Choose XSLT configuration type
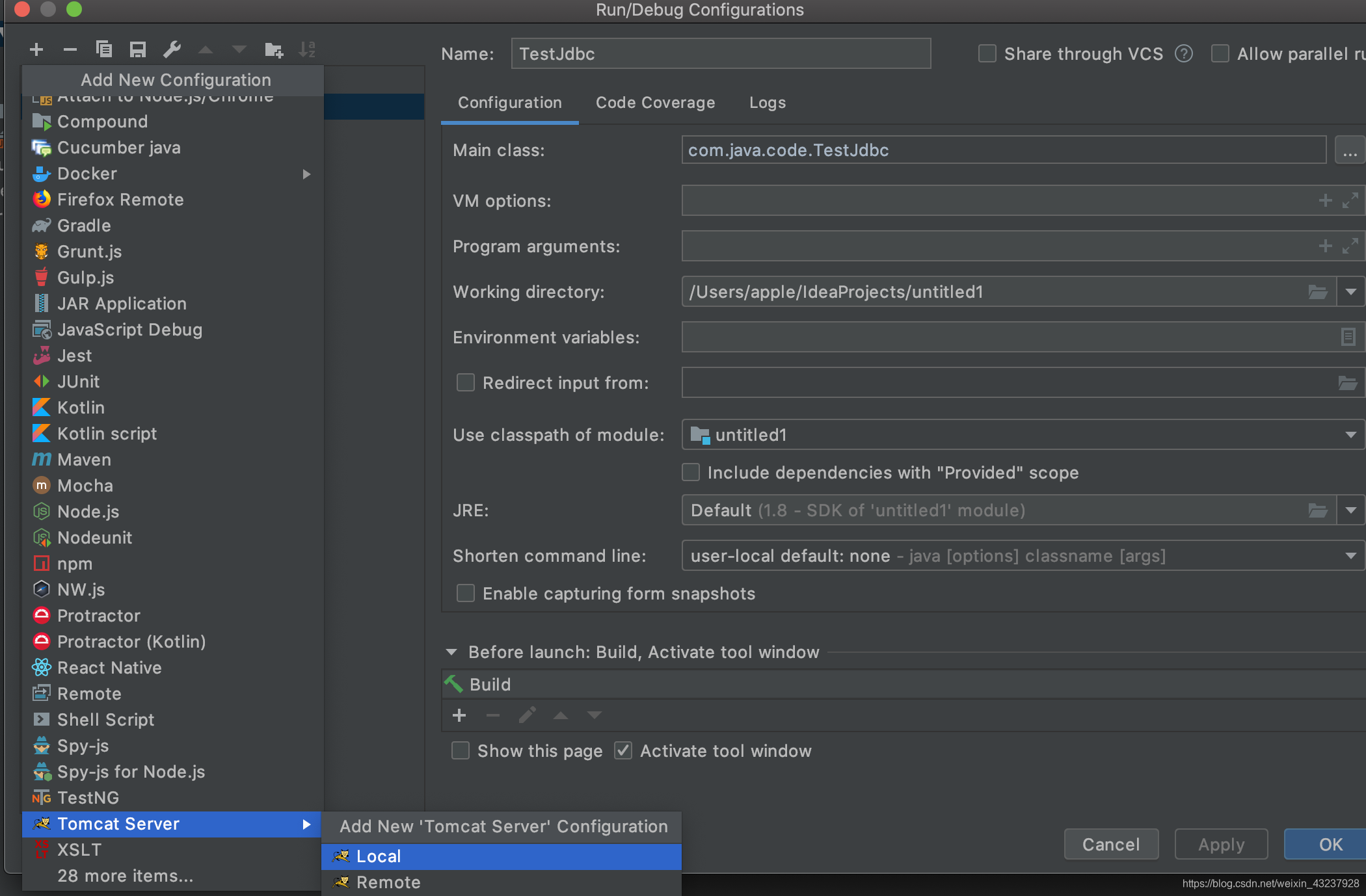Screen dimensions: 1366x896 172,850
